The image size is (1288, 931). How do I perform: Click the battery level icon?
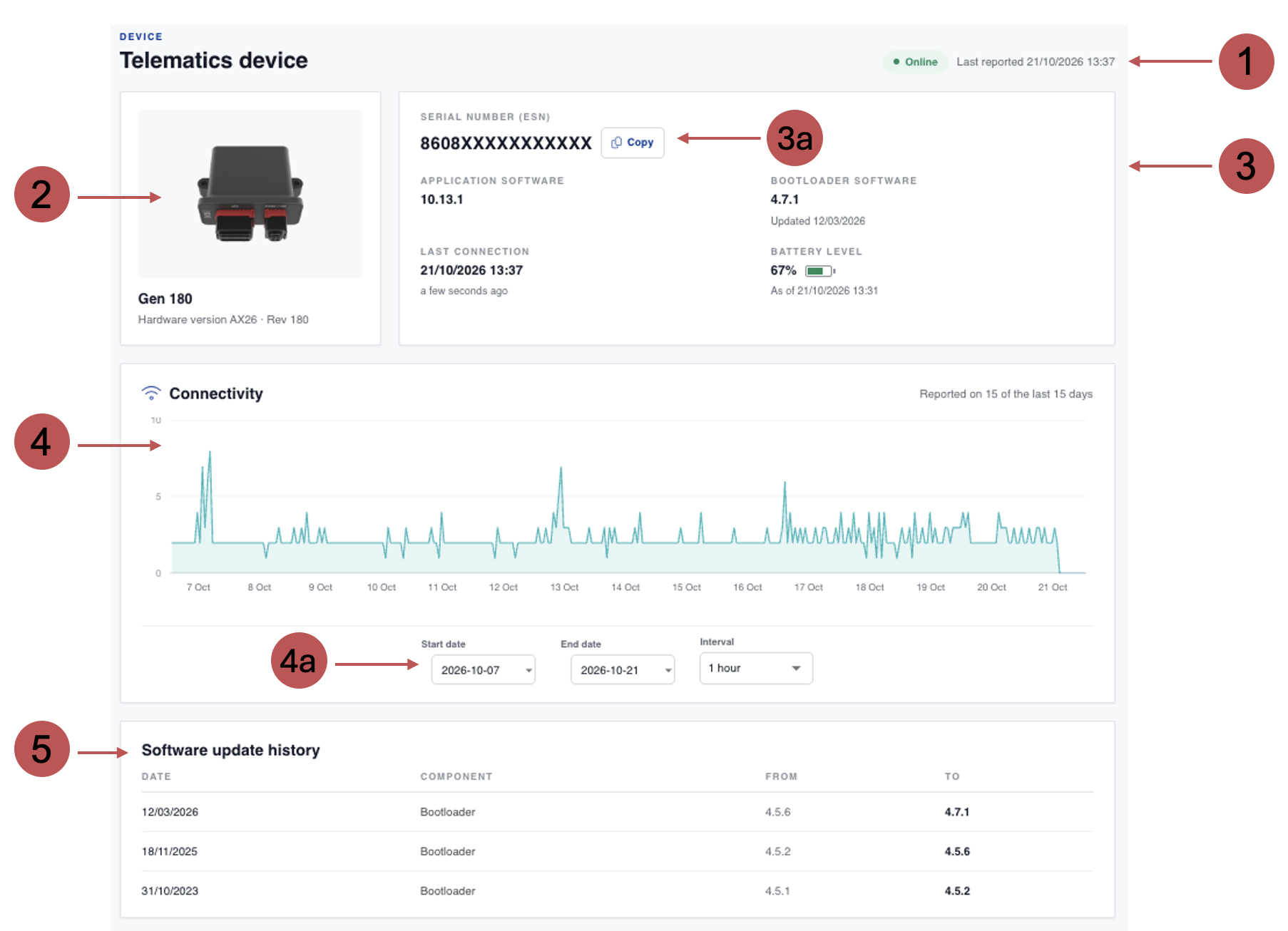(x=820, y=271)
